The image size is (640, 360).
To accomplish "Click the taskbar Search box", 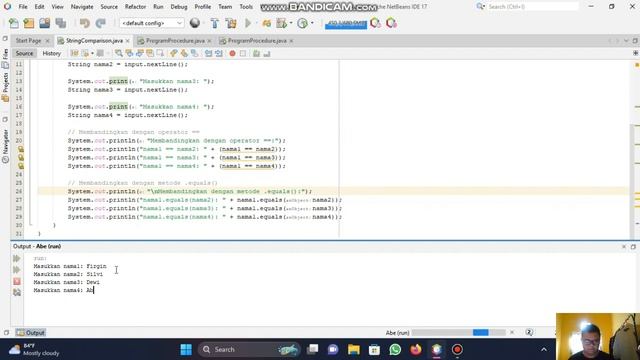I will 249,349.
